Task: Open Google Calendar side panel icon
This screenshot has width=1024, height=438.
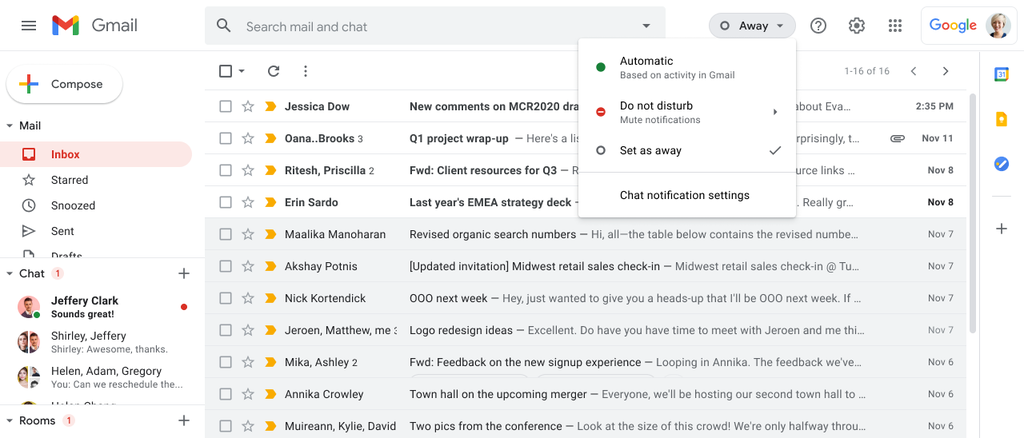Action: click(1001, 74)
